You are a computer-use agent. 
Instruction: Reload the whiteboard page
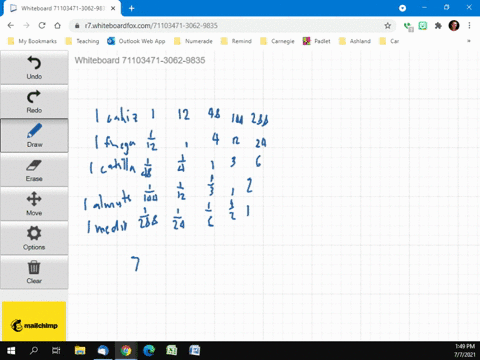click(x=42, y=26)
